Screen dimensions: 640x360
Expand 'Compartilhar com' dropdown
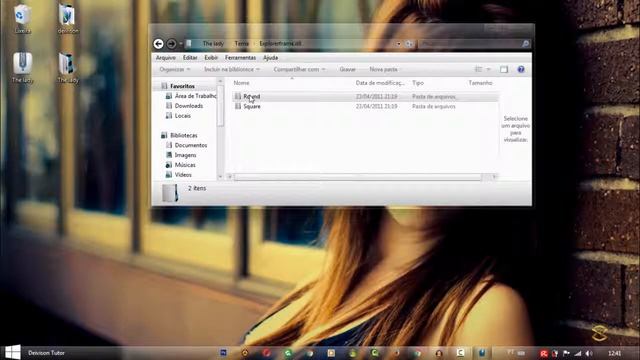[x=299, y=69]
